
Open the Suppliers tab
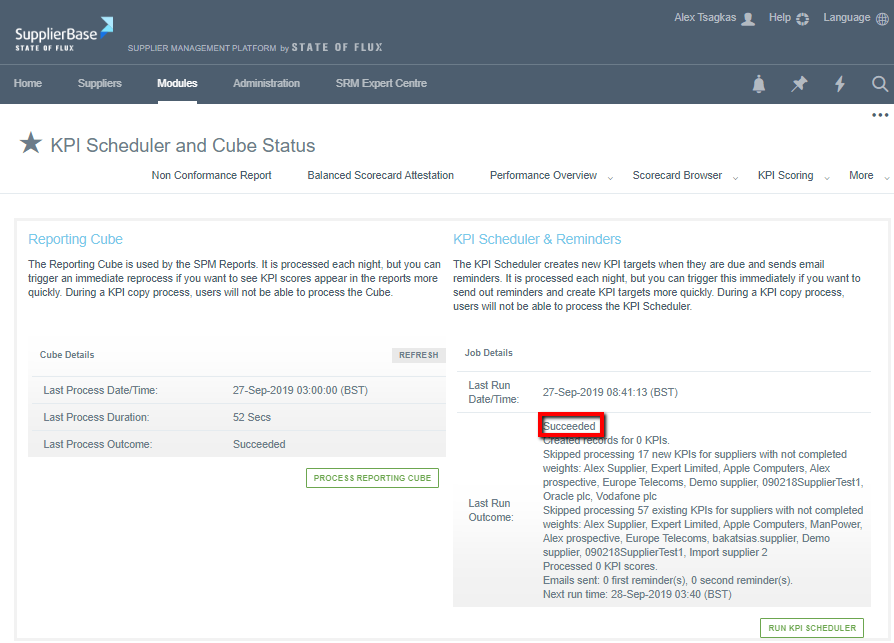pos(99,84)
